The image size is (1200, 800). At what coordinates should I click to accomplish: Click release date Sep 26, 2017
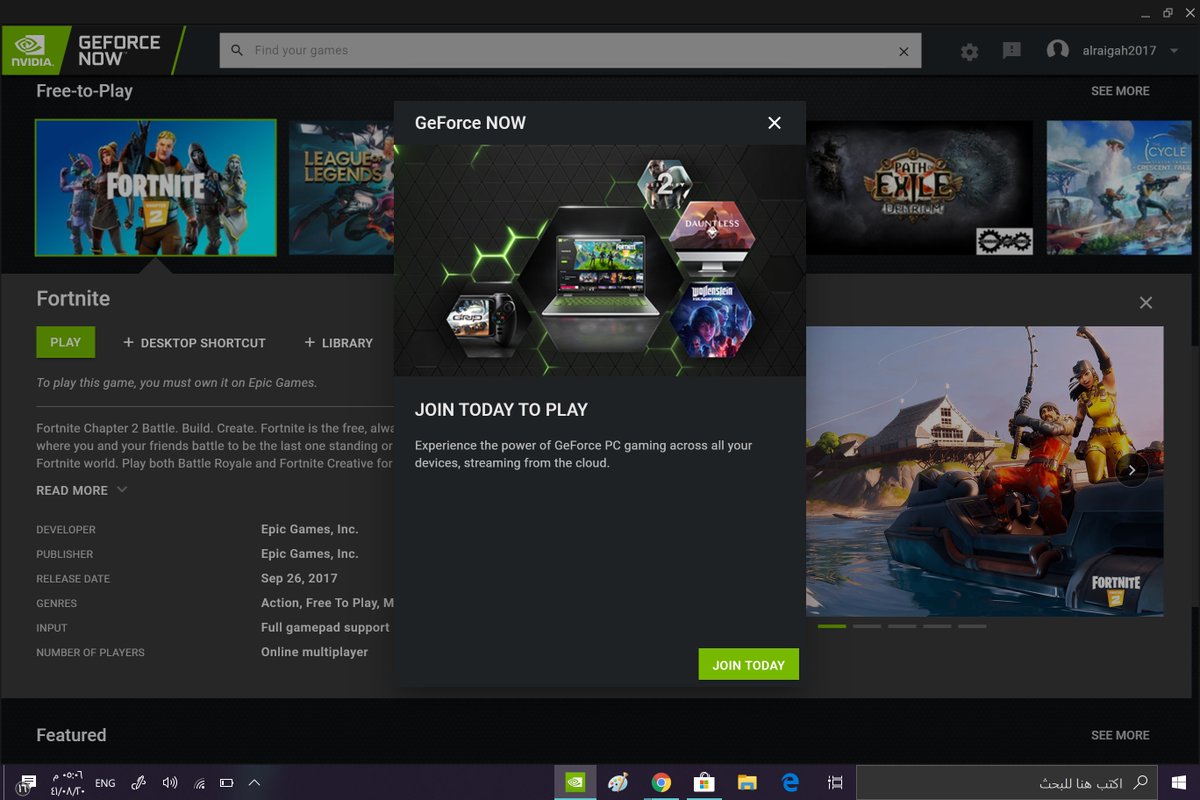[x=299, y=578]
